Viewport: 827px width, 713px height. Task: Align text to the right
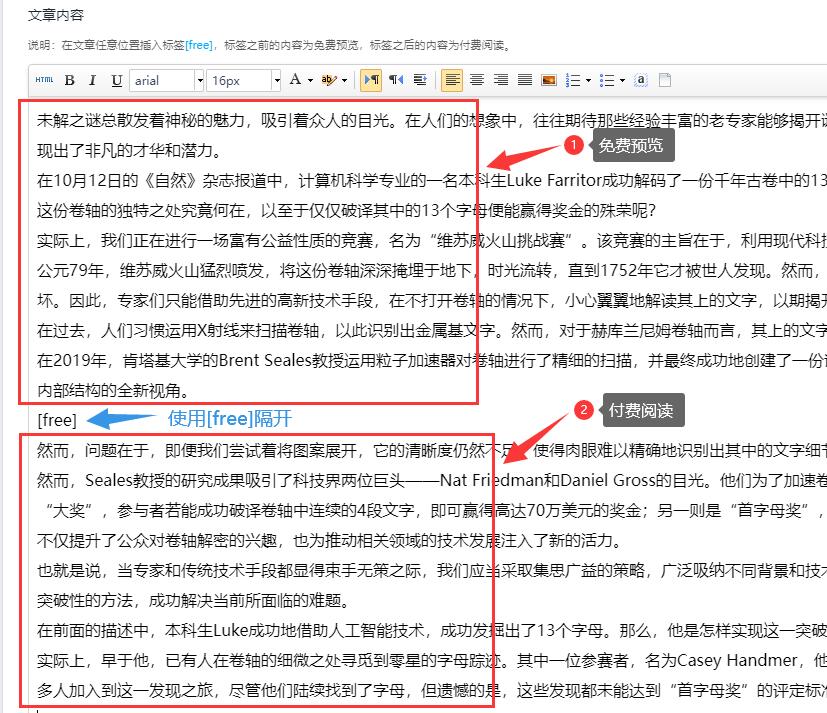coord(500,80)
